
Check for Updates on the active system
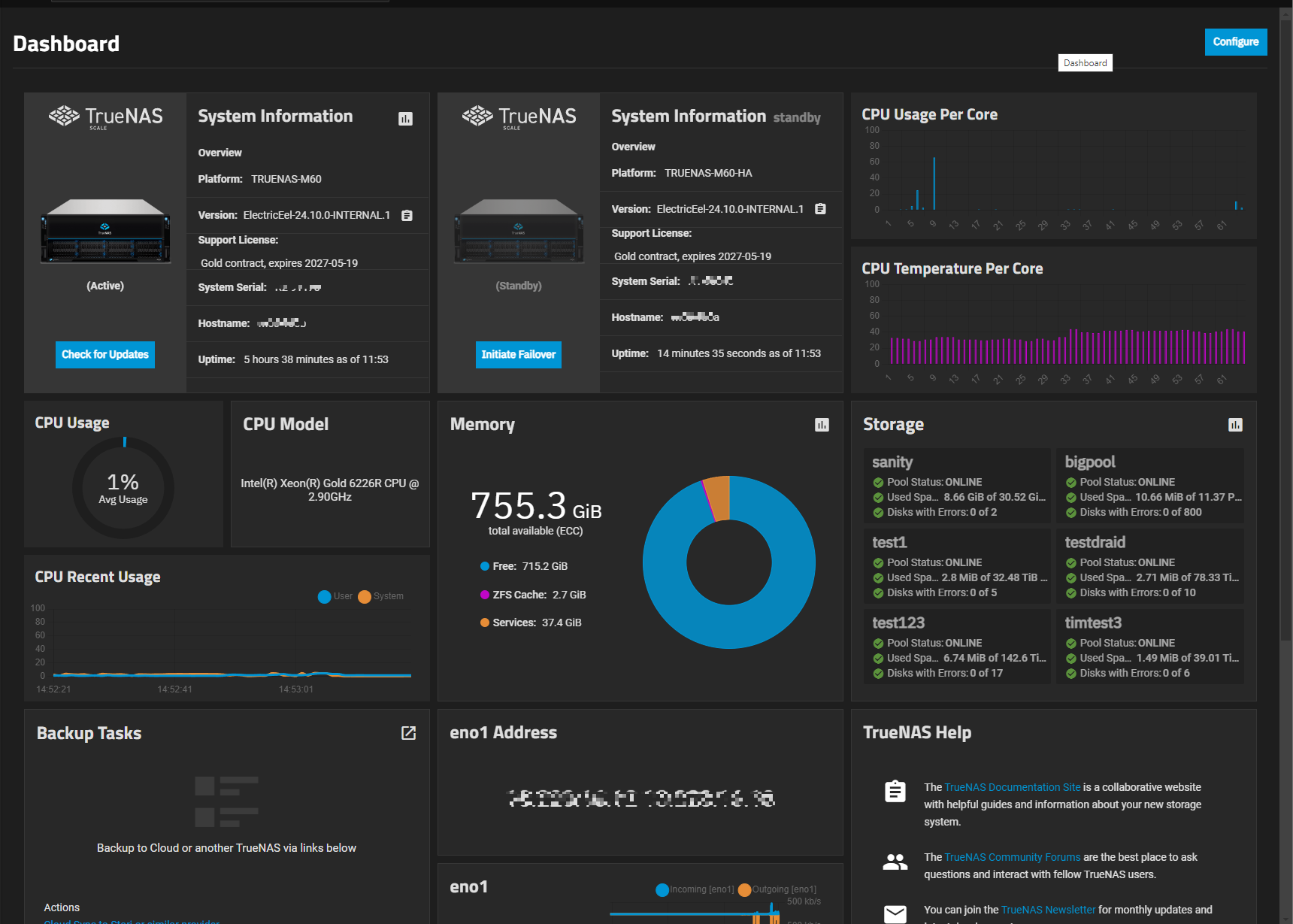coord(104,354)
